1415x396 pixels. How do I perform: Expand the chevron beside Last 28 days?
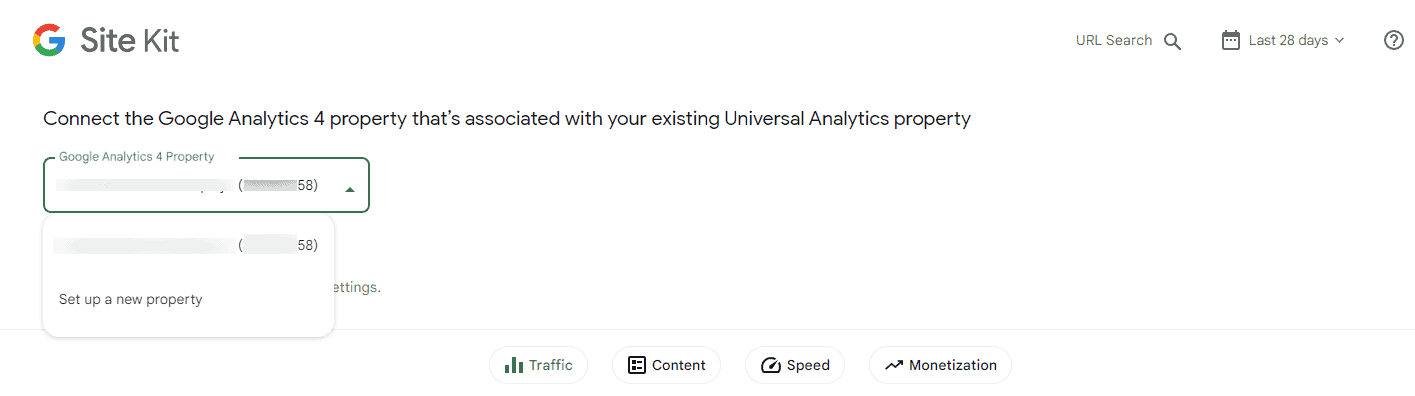click(x=1340, y=41)
